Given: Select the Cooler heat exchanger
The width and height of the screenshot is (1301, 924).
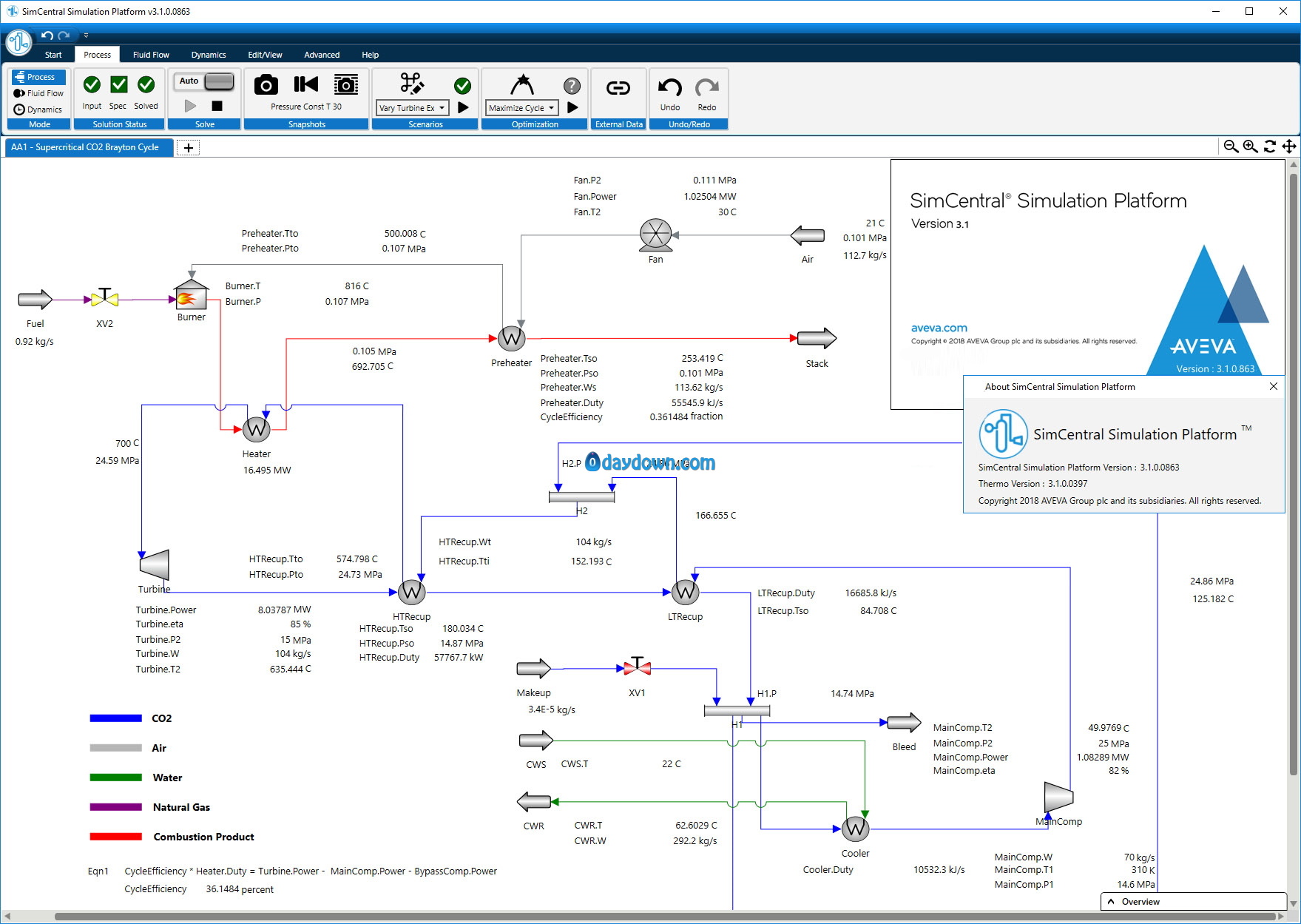Looking at the screenshot, I should [x=855, y=829].
